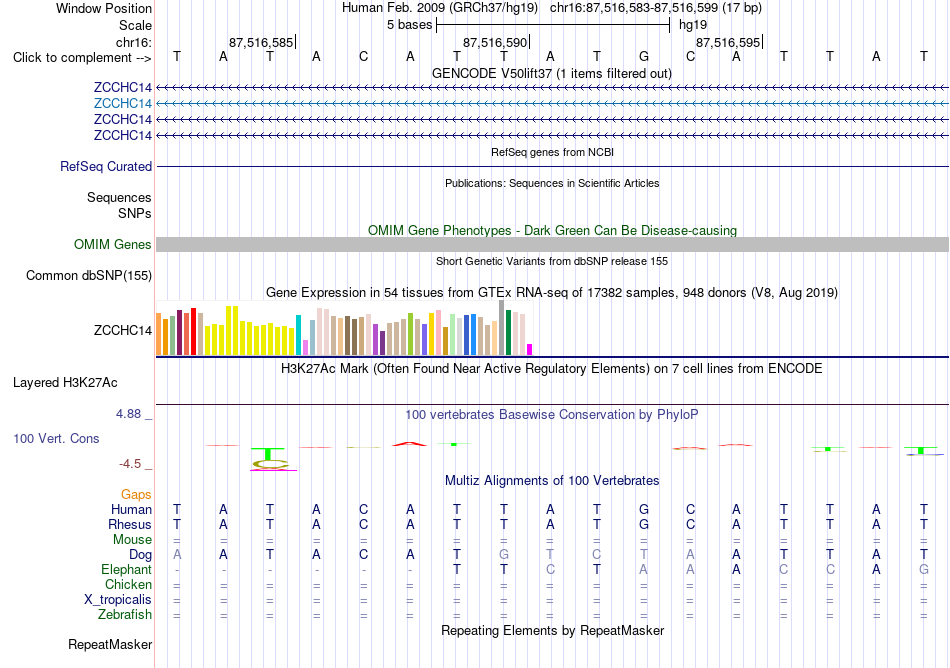Click the Human species label
Screen dimensions: 950x668
pyautogui.click(x=131, y=510)
